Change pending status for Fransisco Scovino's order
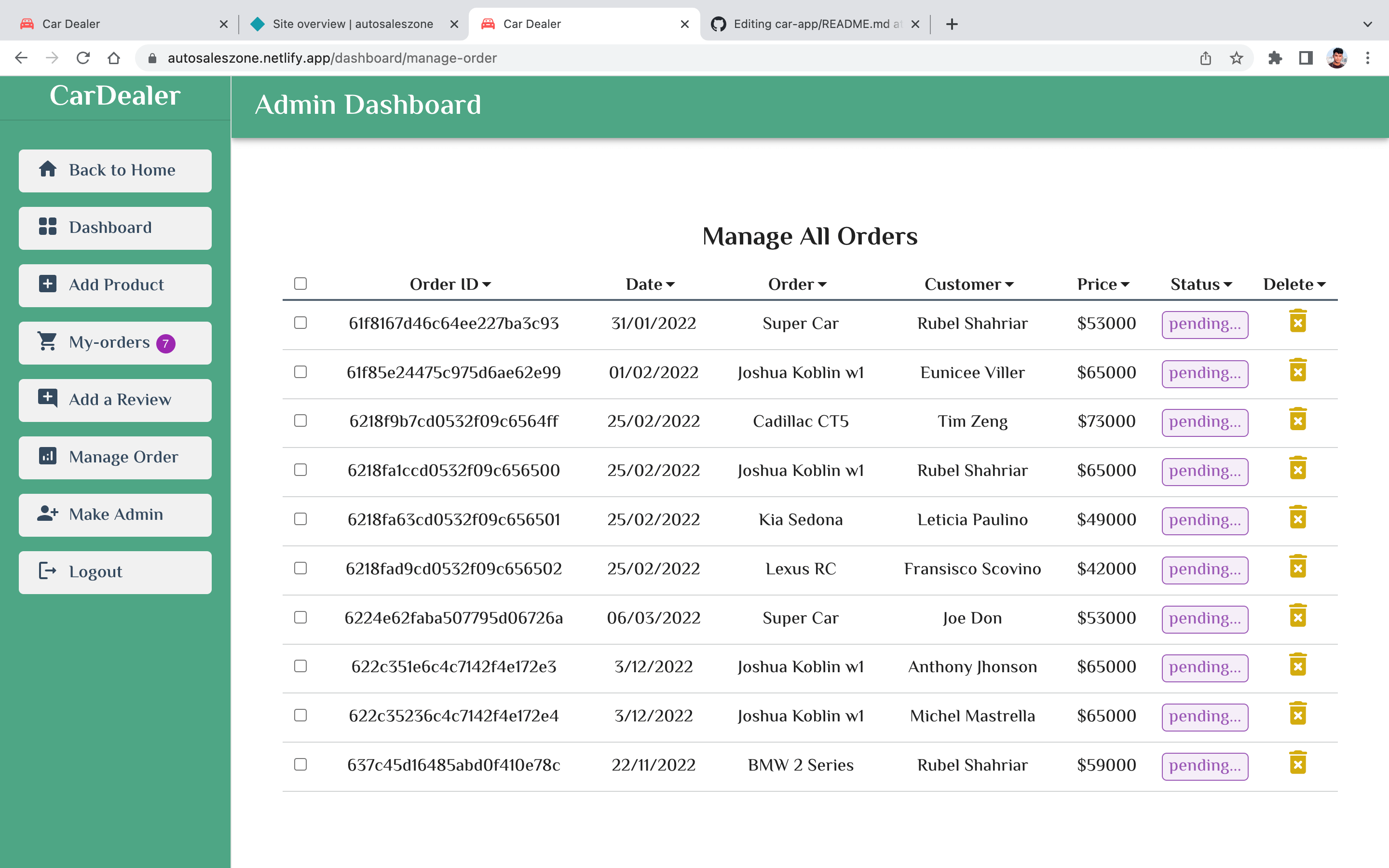The image size is (1389, 868). (x=1205, y=570)
